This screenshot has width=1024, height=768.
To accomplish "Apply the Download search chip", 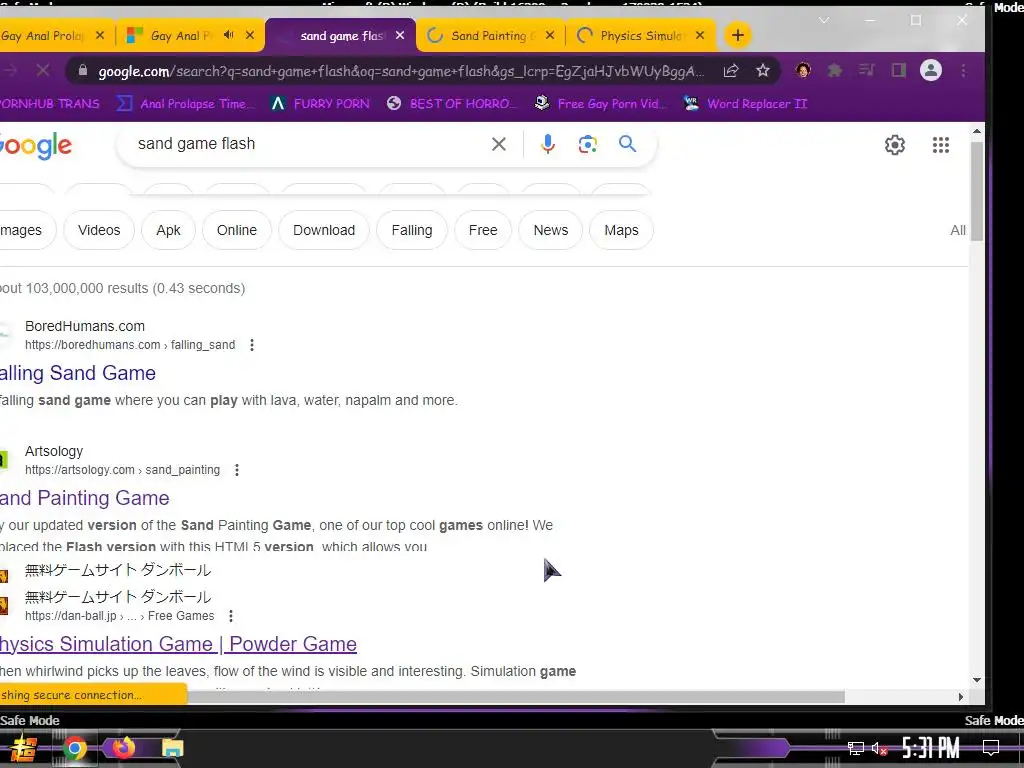I will tap(324, 230).
